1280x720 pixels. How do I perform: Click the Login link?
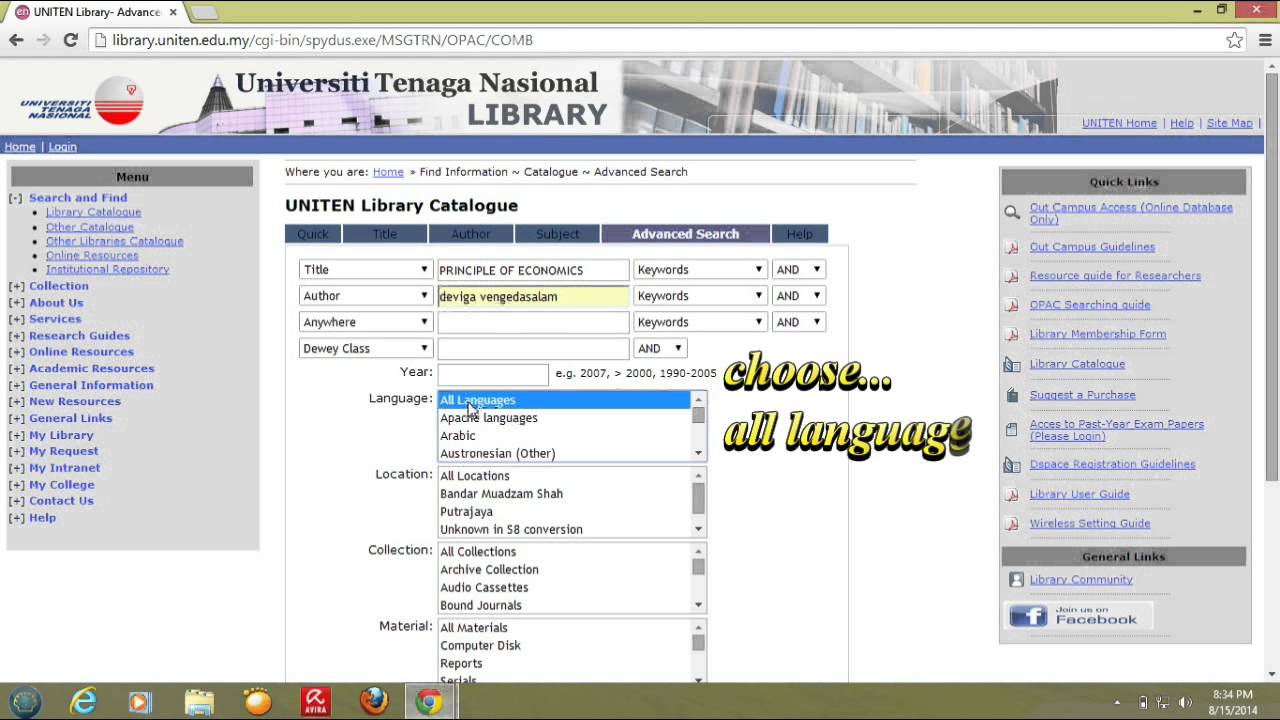coord(62,147)
